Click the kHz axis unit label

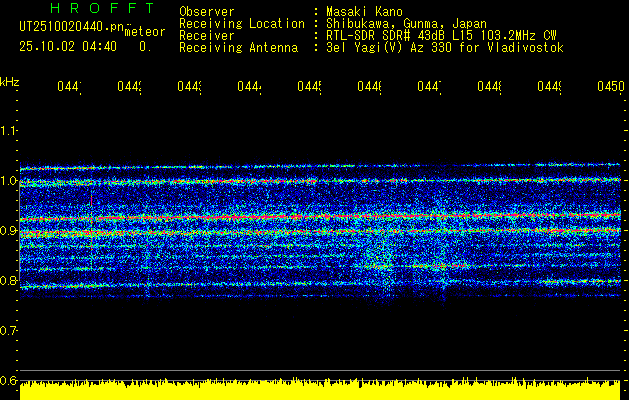[x=10, y=82]
